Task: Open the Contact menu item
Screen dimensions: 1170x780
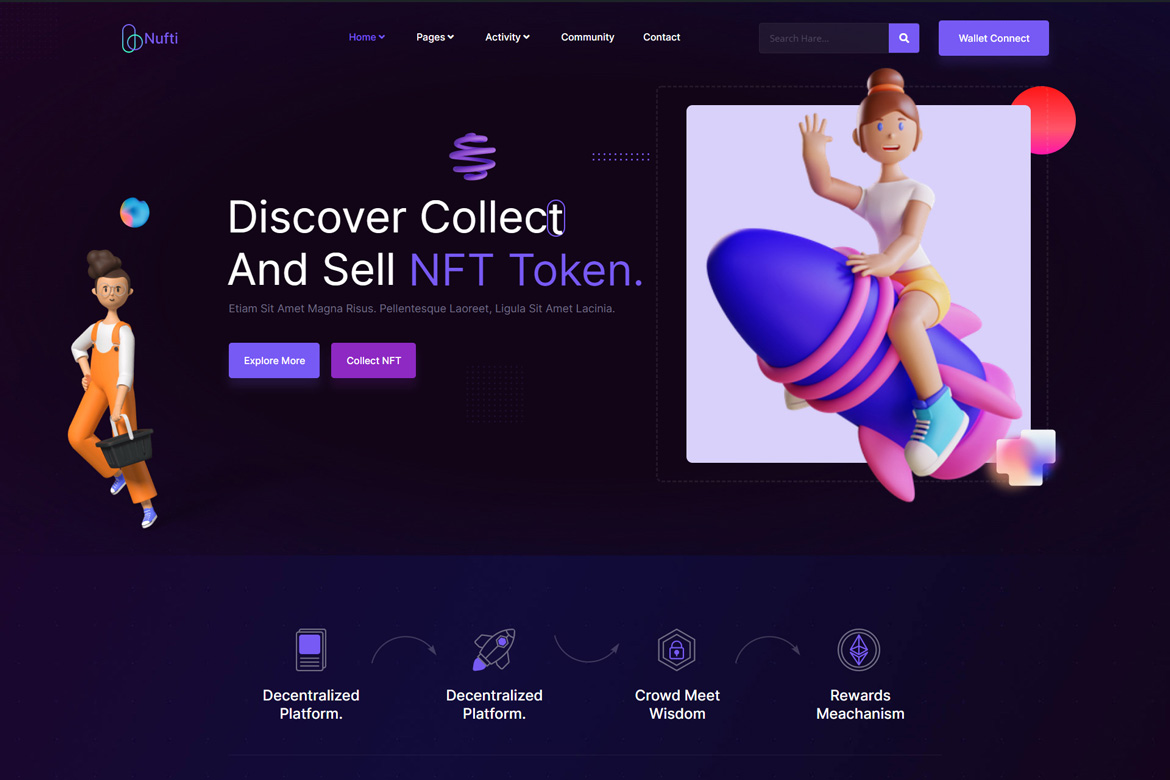Action: [x=661, y=37]
